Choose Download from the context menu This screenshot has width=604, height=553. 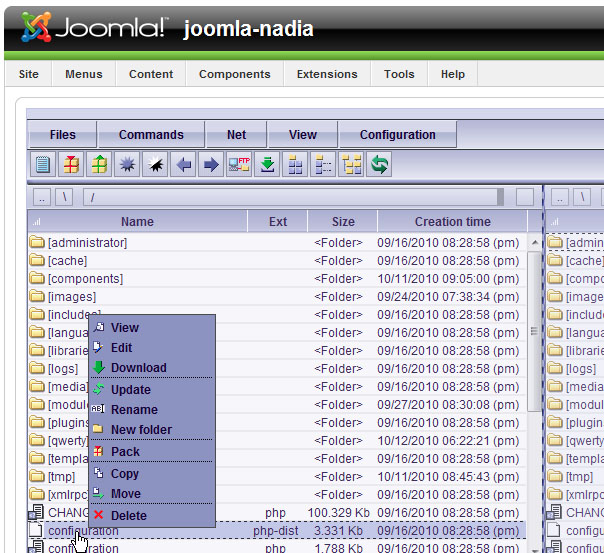pyautogui.click(x=138, y=368)
